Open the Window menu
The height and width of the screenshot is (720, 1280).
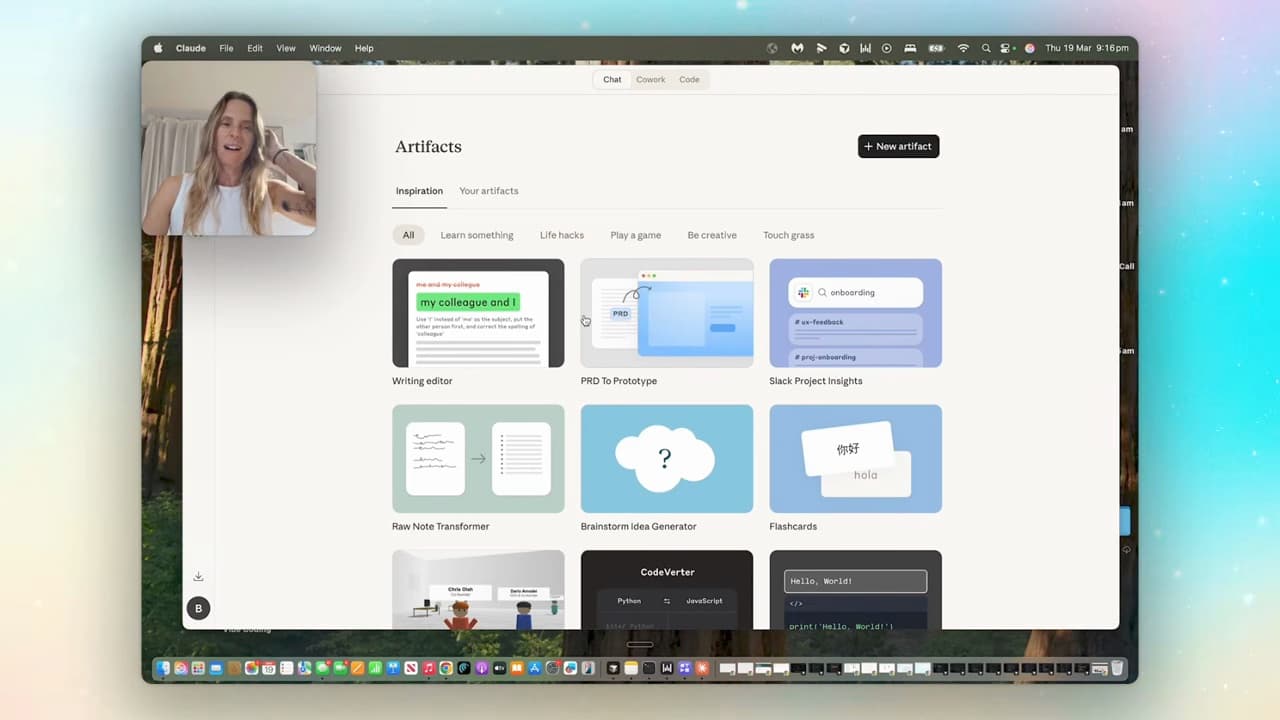[325, 48]
